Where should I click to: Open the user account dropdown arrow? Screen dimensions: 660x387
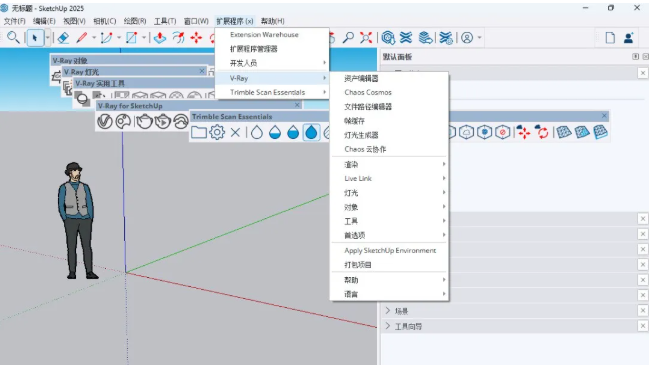pos(479,38)
